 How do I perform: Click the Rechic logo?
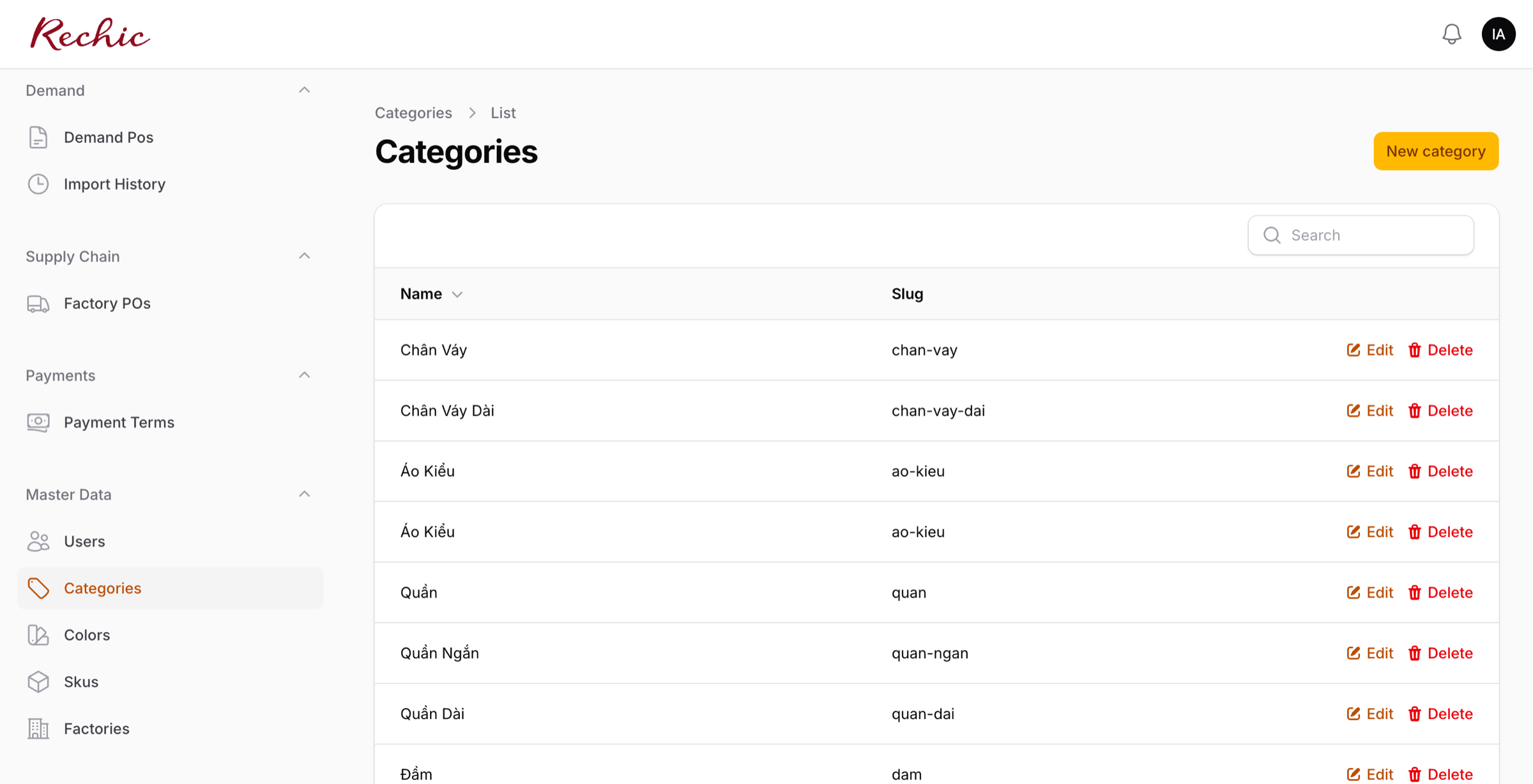point(90,34)
